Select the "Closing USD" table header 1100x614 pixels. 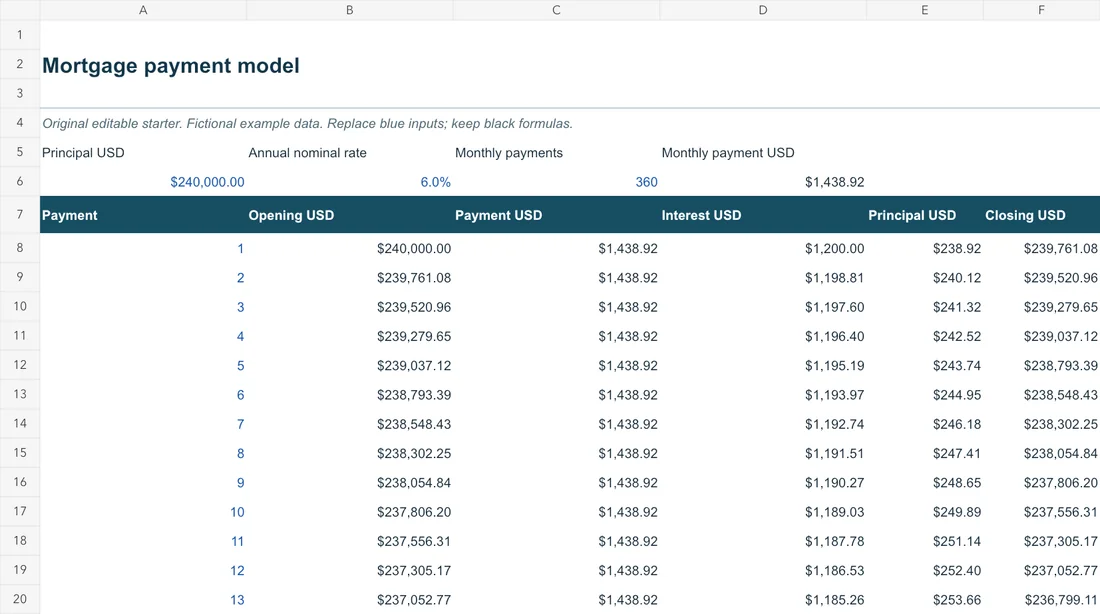click(1025, 215)
